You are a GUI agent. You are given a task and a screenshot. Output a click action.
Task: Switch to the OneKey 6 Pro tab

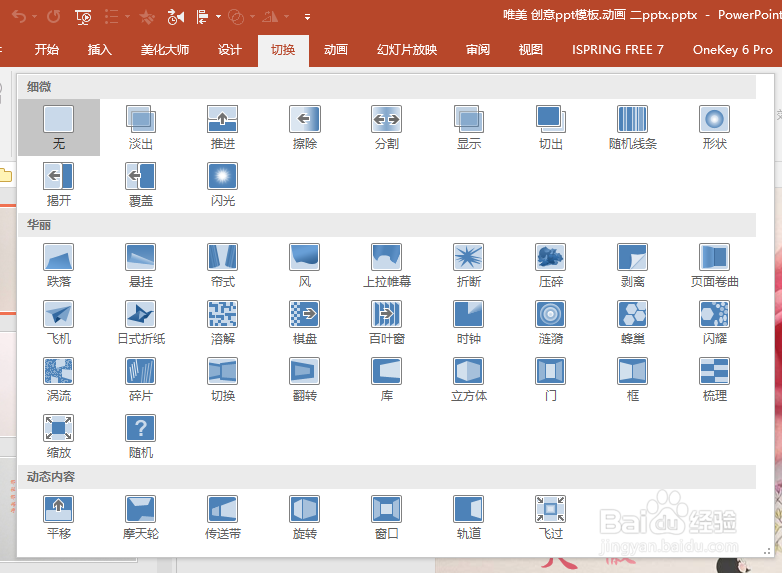coord(733,50)
